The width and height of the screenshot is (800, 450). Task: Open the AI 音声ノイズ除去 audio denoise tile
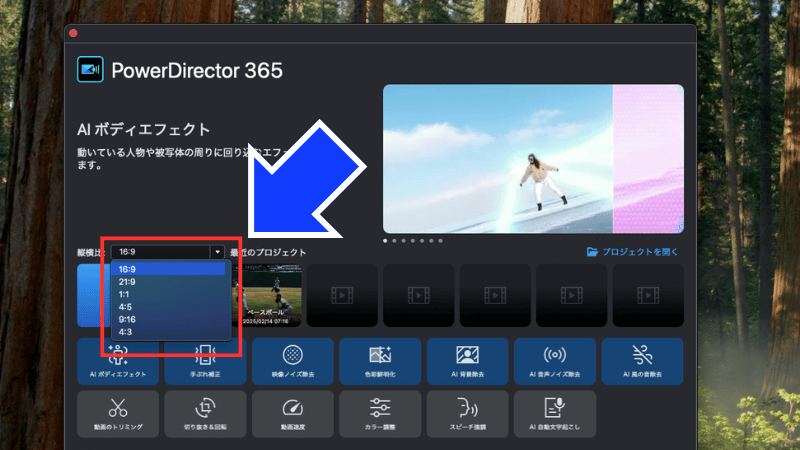point(555,361)
